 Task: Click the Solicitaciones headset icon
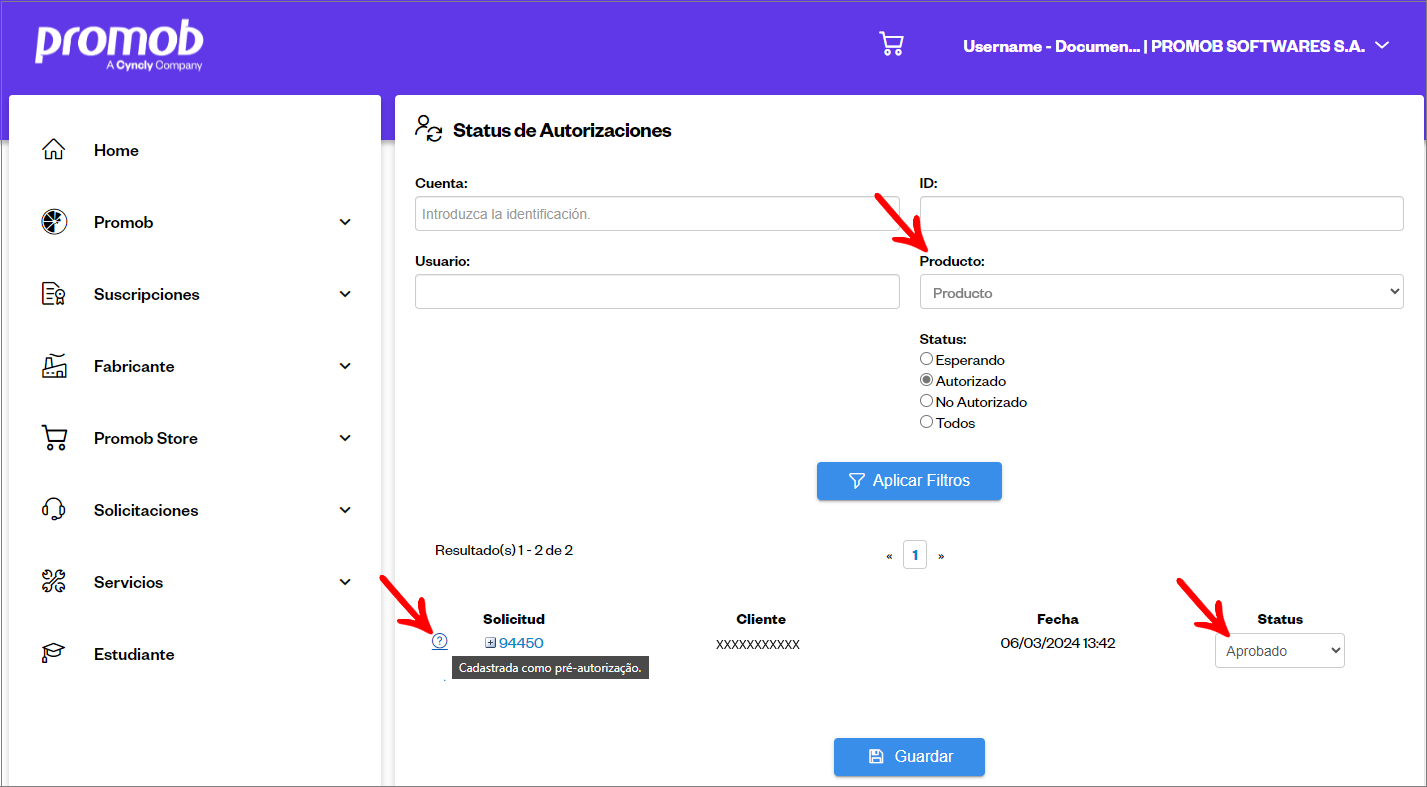(54, 510)
